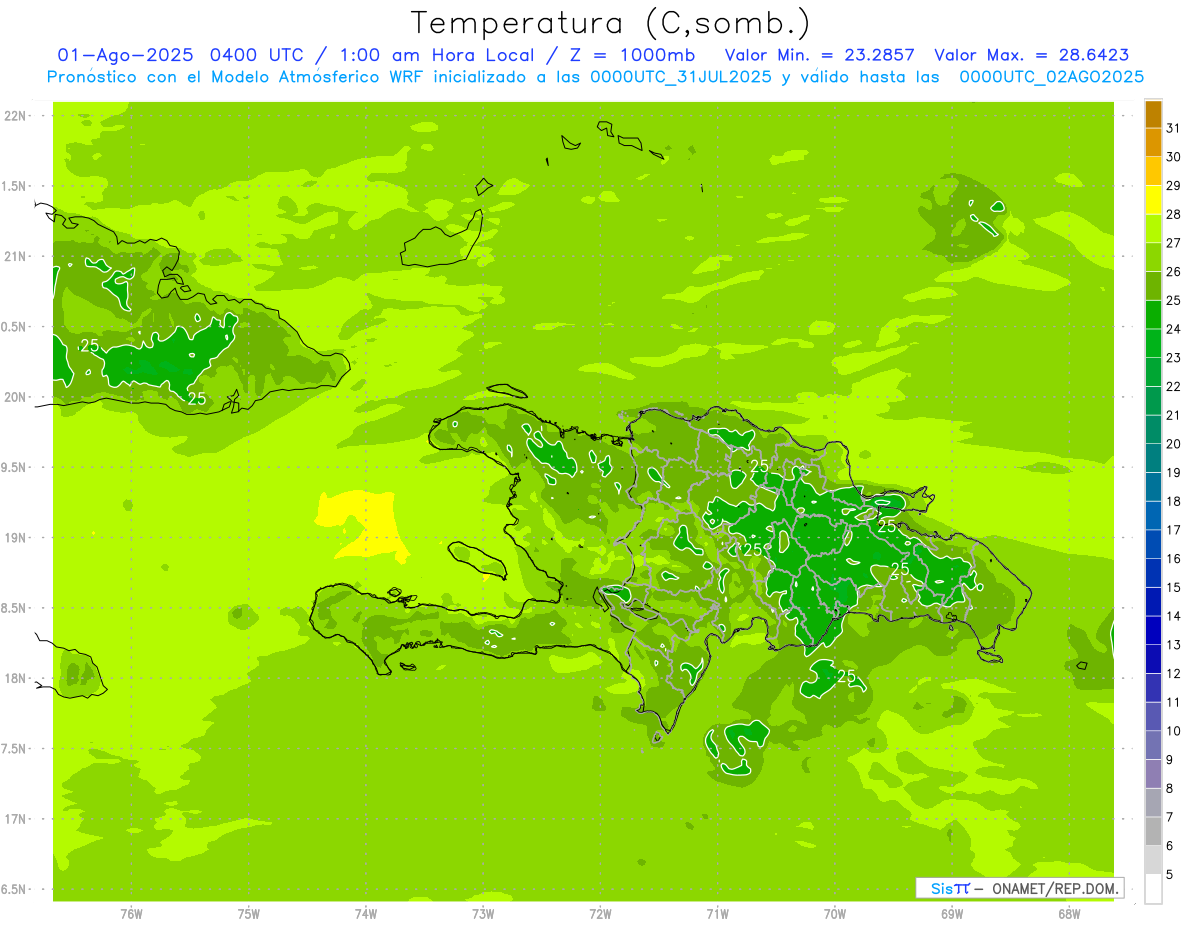Click the brown colorbar swatch above 31
The height and width of the screenshot is (927, 1200).
point(1153,114)
